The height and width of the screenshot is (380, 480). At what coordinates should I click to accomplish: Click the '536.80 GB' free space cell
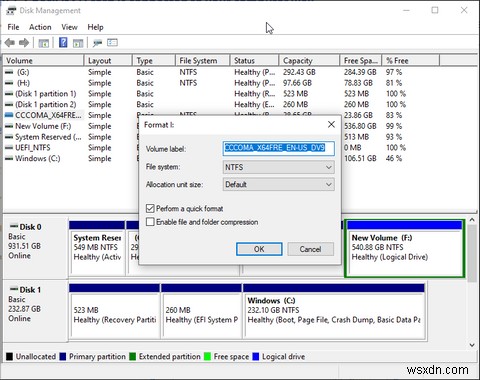coord(360,126)
